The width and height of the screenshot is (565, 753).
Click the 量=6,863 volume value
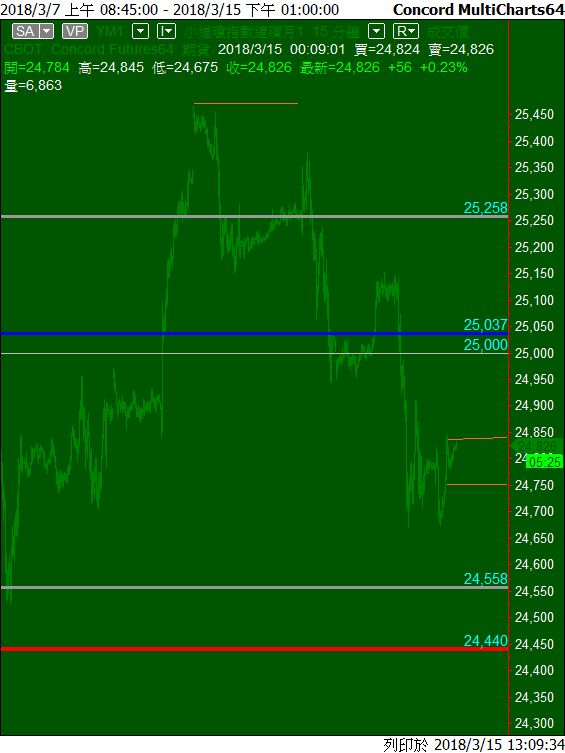tap(33, 85)
